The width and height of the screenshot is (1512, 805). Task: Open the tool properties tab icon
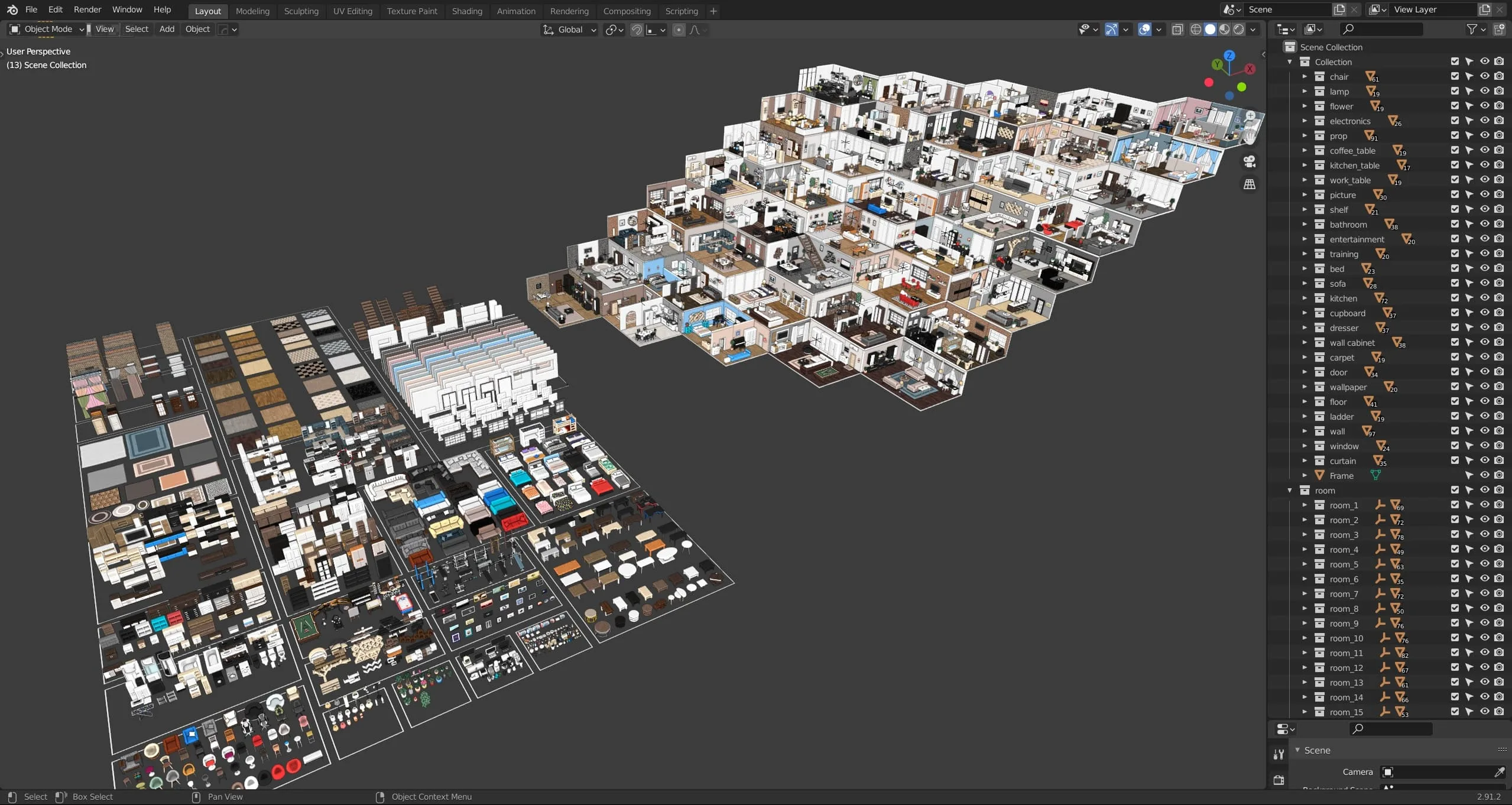pyautogui.click(x=1279, y=754)
